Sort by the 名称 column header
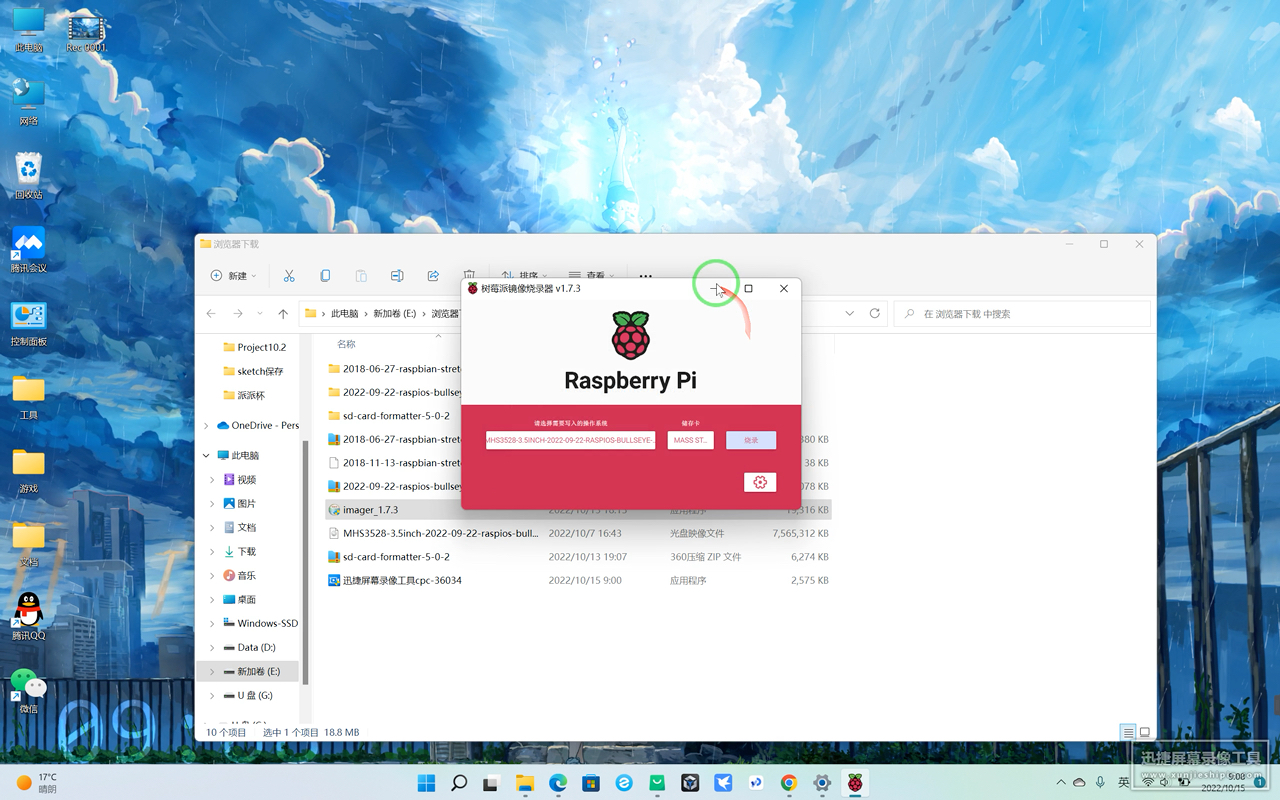This screenshot has height=800, width=1280. [x=346, y=344]
